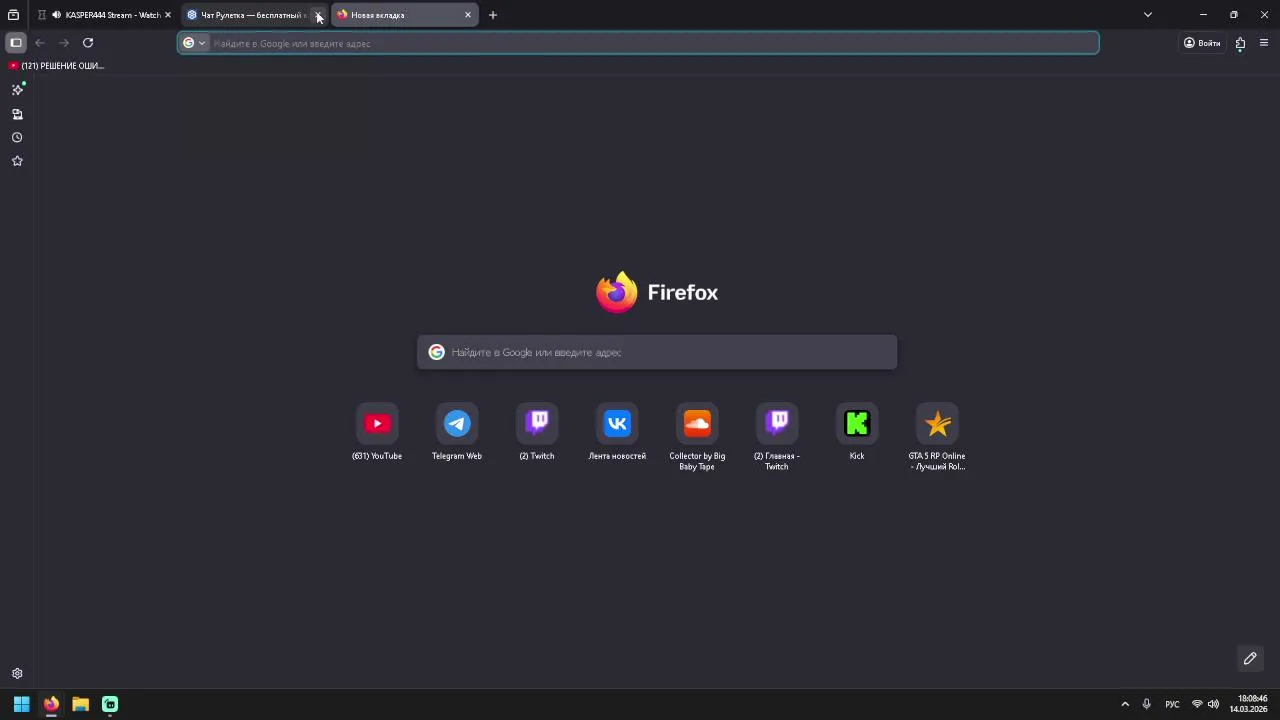
Task: Go forward with the right arrow icon
Action: point(64,43)
